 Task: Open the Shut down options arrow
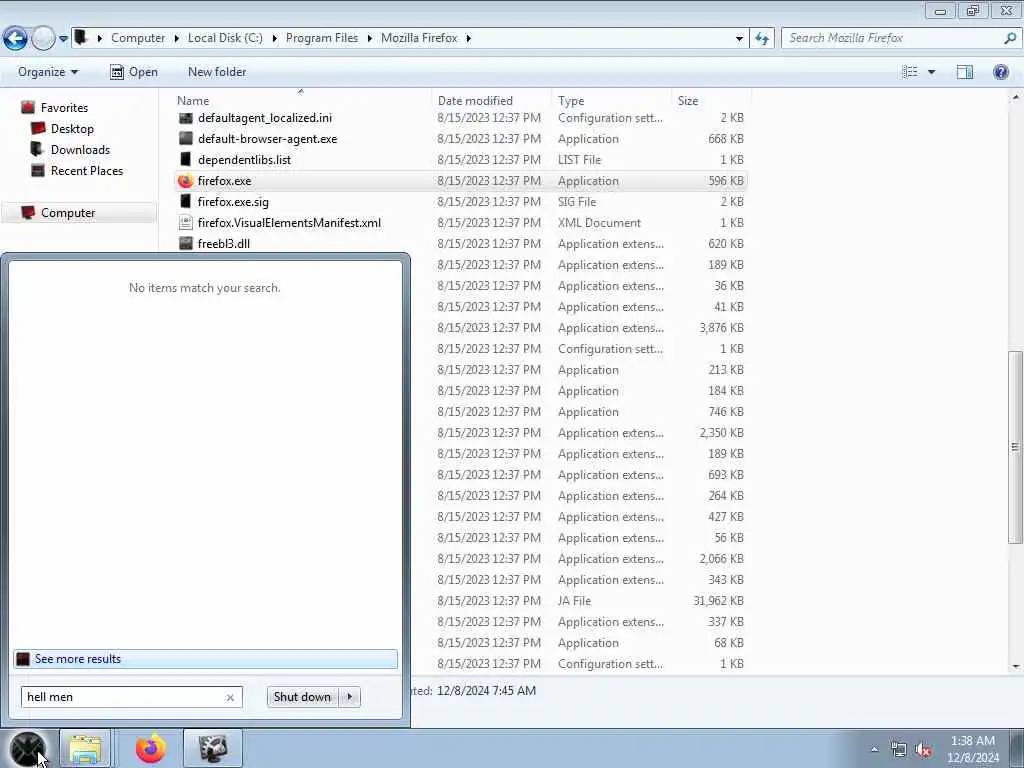coord(350,697)
